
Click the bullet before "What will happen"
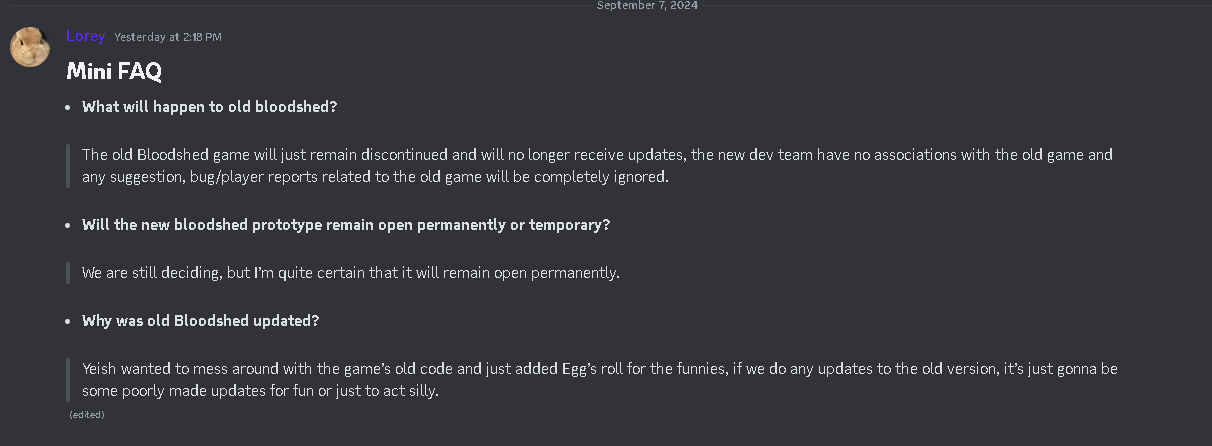(67, 107)
